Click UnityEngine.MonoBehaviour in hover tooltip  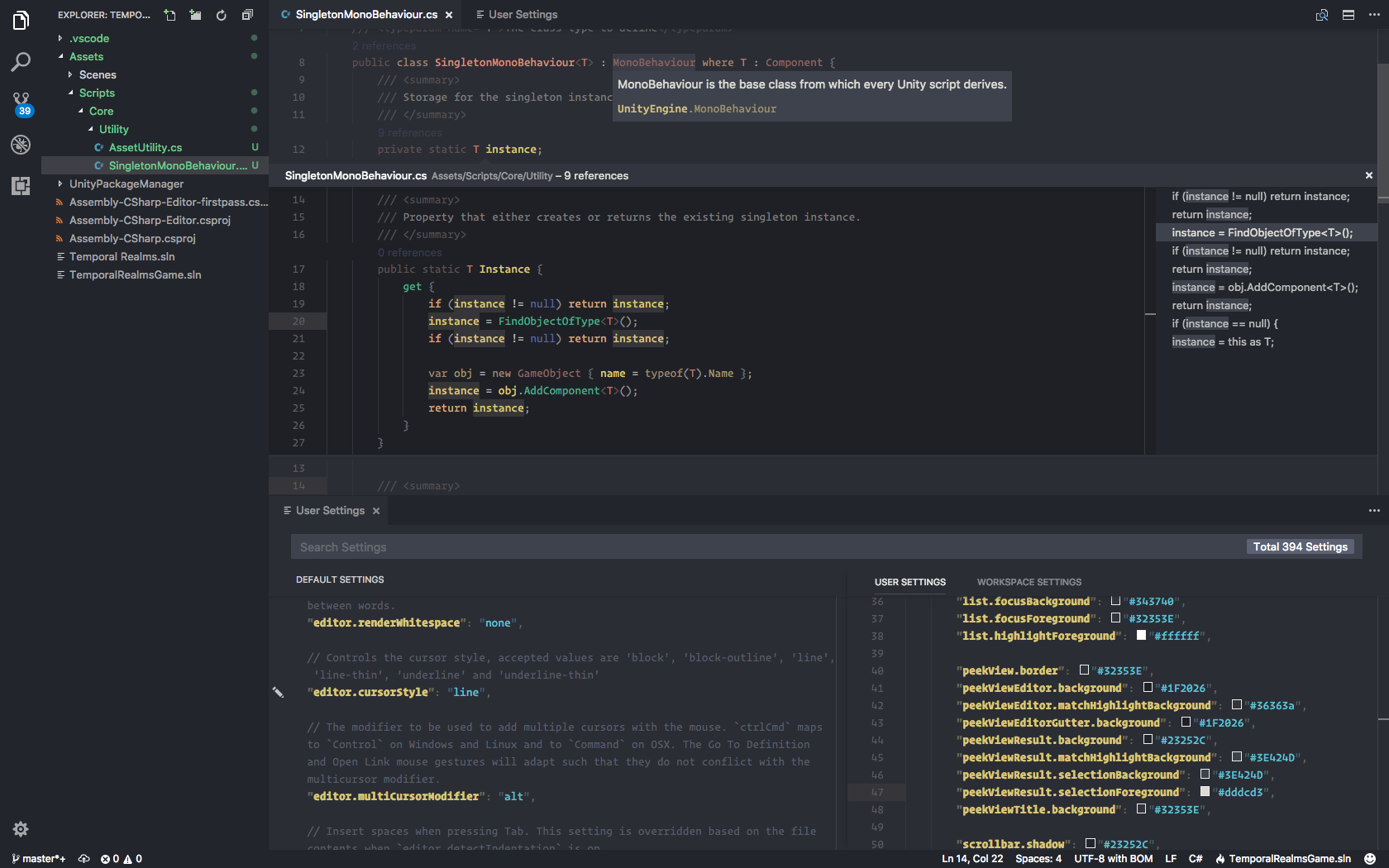tap(697, 108)
